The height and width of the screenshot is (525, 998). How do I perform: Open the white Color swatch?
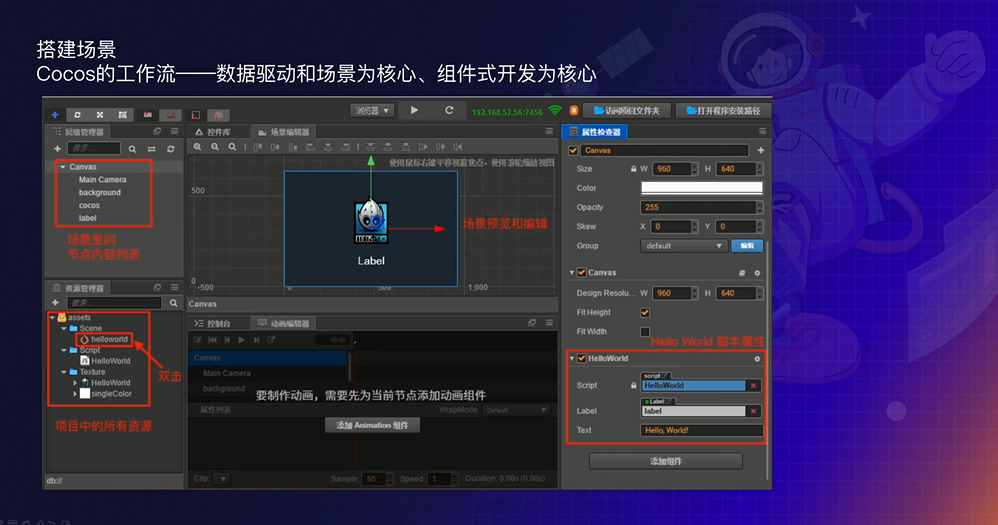coord(701,188)
